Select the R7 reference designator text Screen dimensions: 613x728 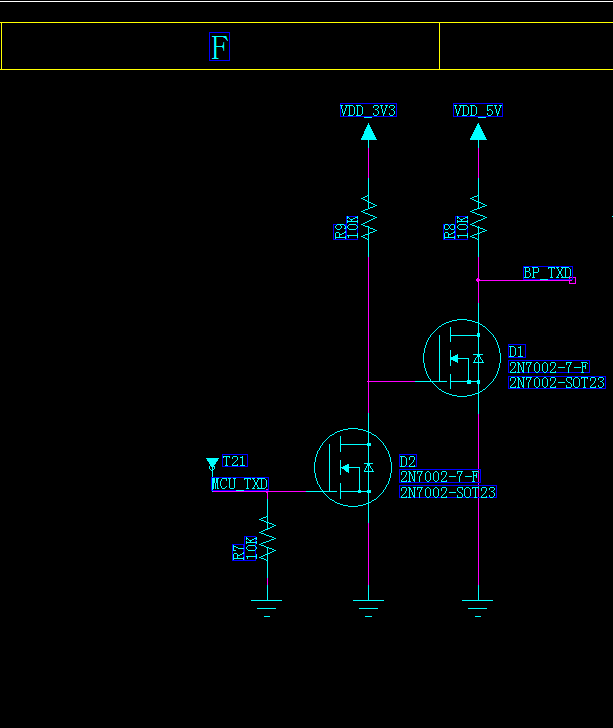click(238, 552)
